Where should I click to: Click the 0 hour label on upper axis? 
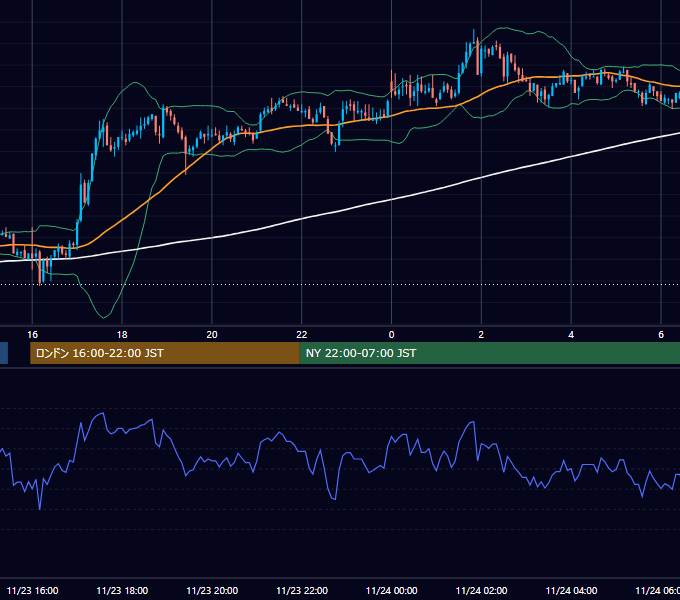(391, 335)
